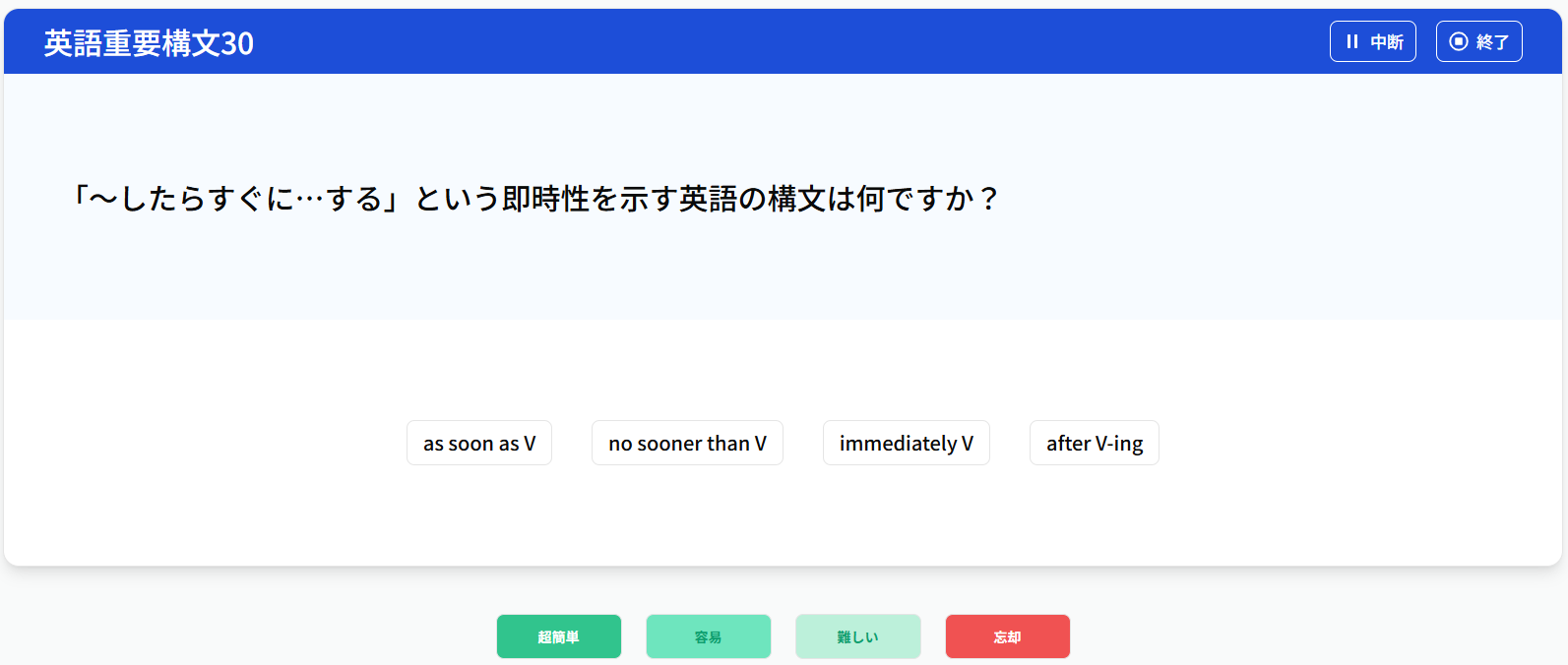Mark the card as 難しい

(x=857, y=636)
